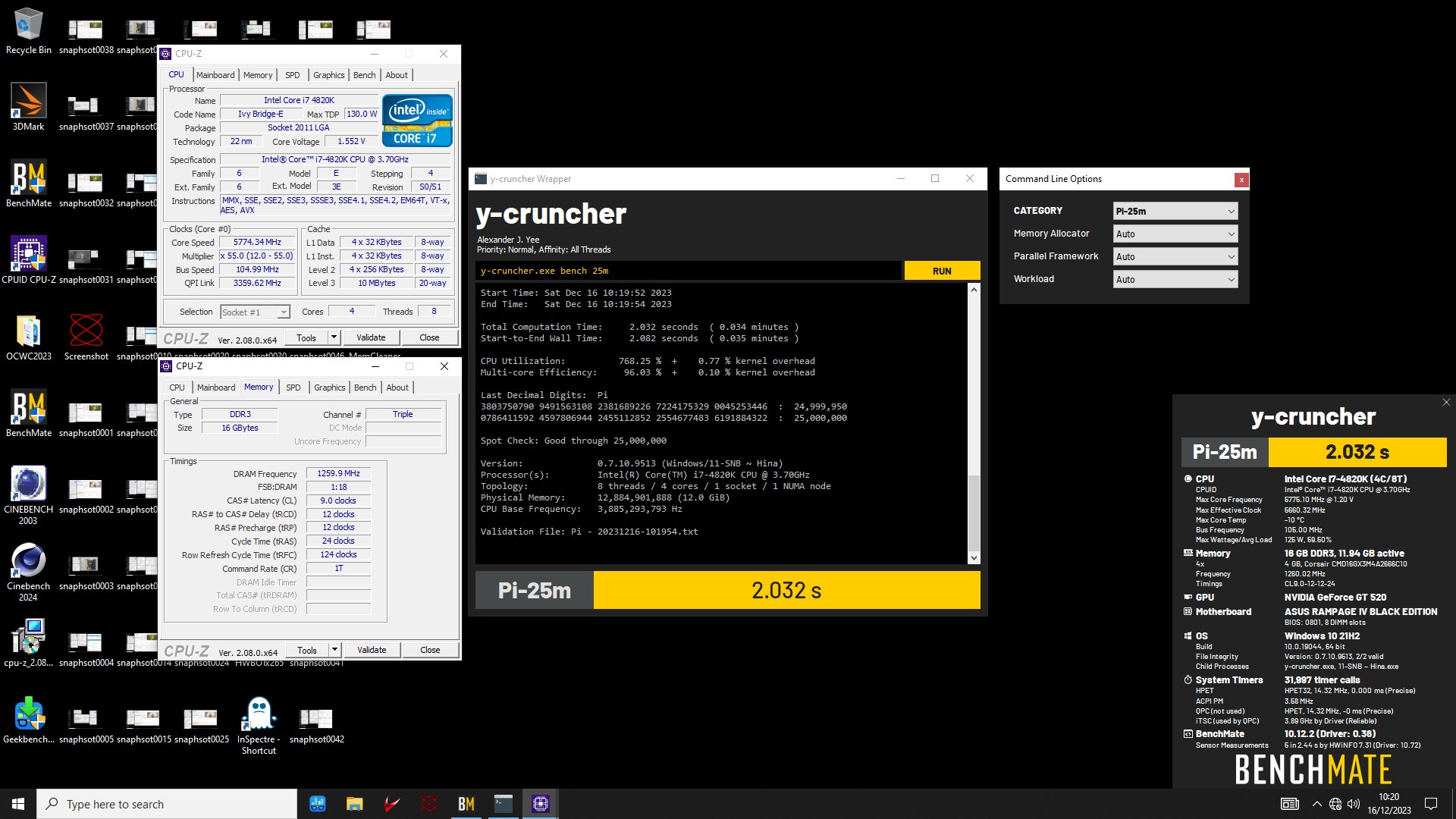The width and height of the screenshot is (1456, 819).
Task: Open the Recycle Bin desktop icon
Action: click(29, 32)
